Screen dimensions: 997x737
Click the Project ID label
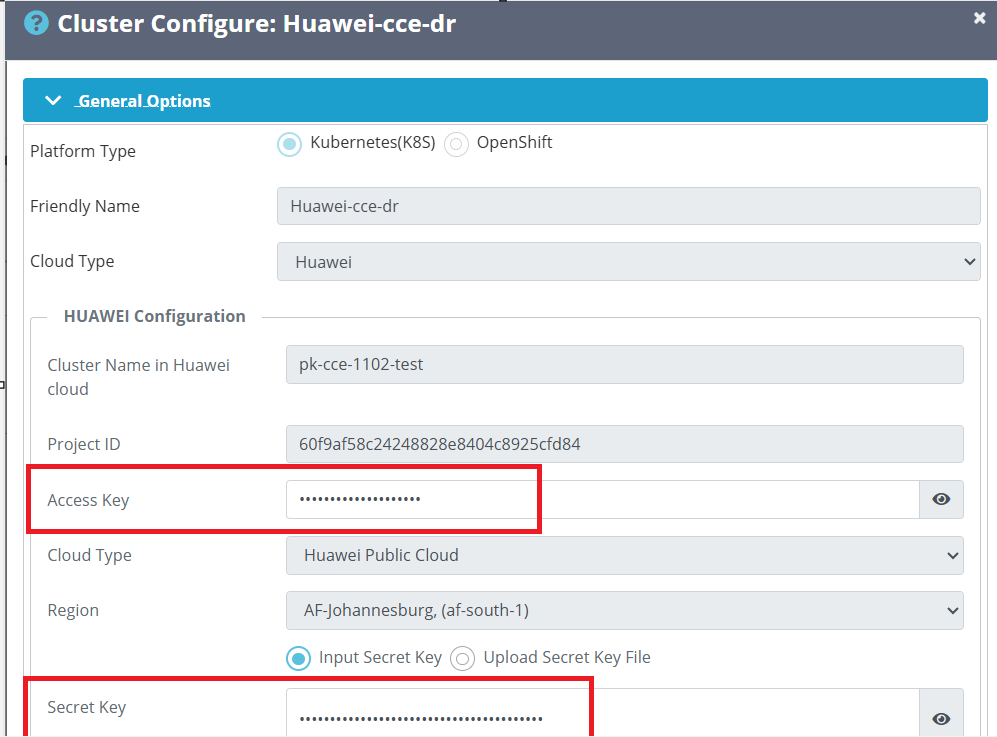(84, 444)
